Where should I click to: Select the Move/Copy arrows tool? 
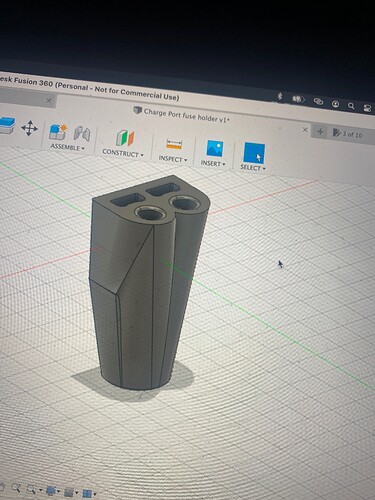(x=29, y=128)
